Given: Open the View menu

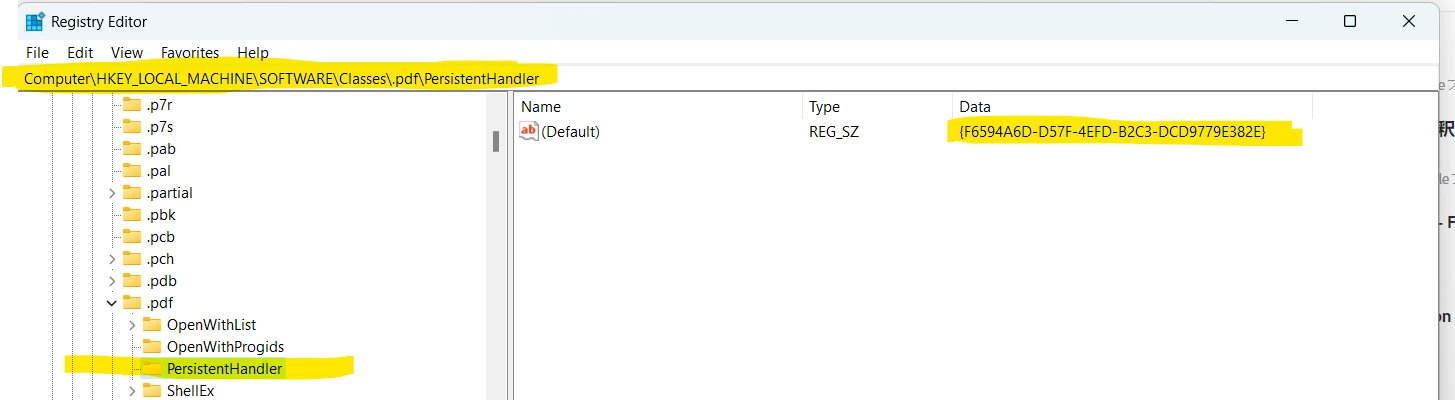Looking at the screenshot, I should pos(127,52).
